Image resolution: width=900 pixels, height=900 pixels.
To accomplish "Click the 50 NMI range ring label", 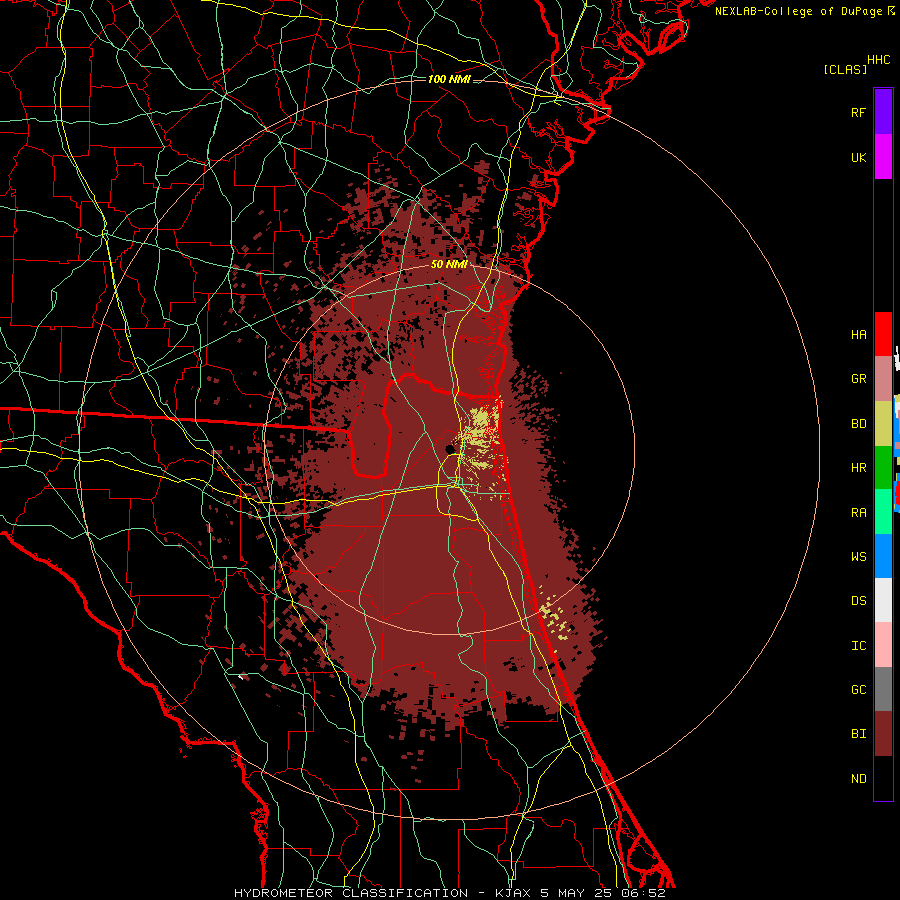I will point(449,264).
